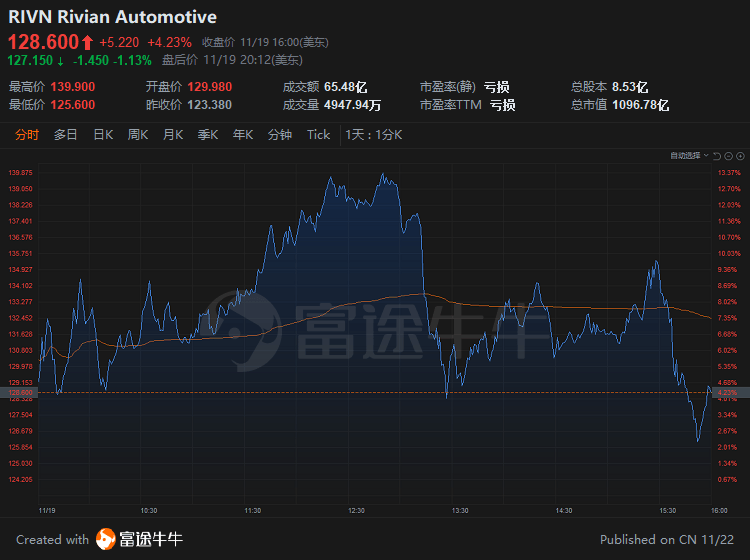Click the Created with text in footer
This screenshot has height=560, width=750.
(52, 539)
